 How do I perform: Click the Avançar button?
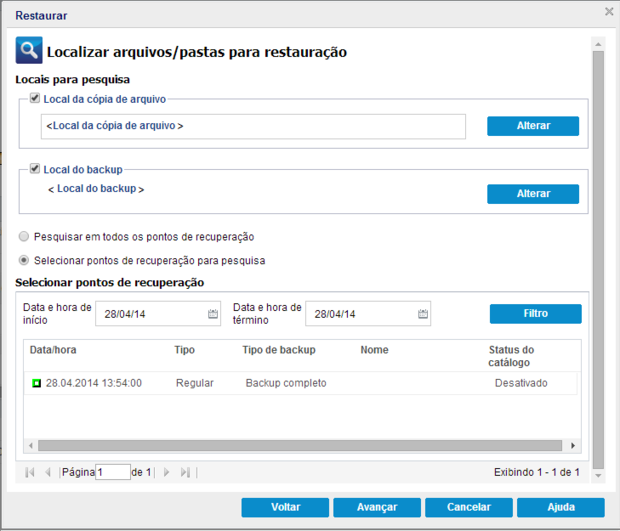click(377, 507)
